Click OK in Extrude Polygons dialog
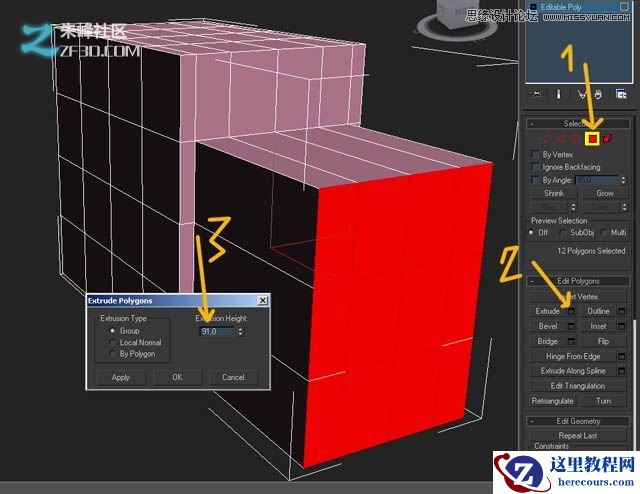 (178, 377)
